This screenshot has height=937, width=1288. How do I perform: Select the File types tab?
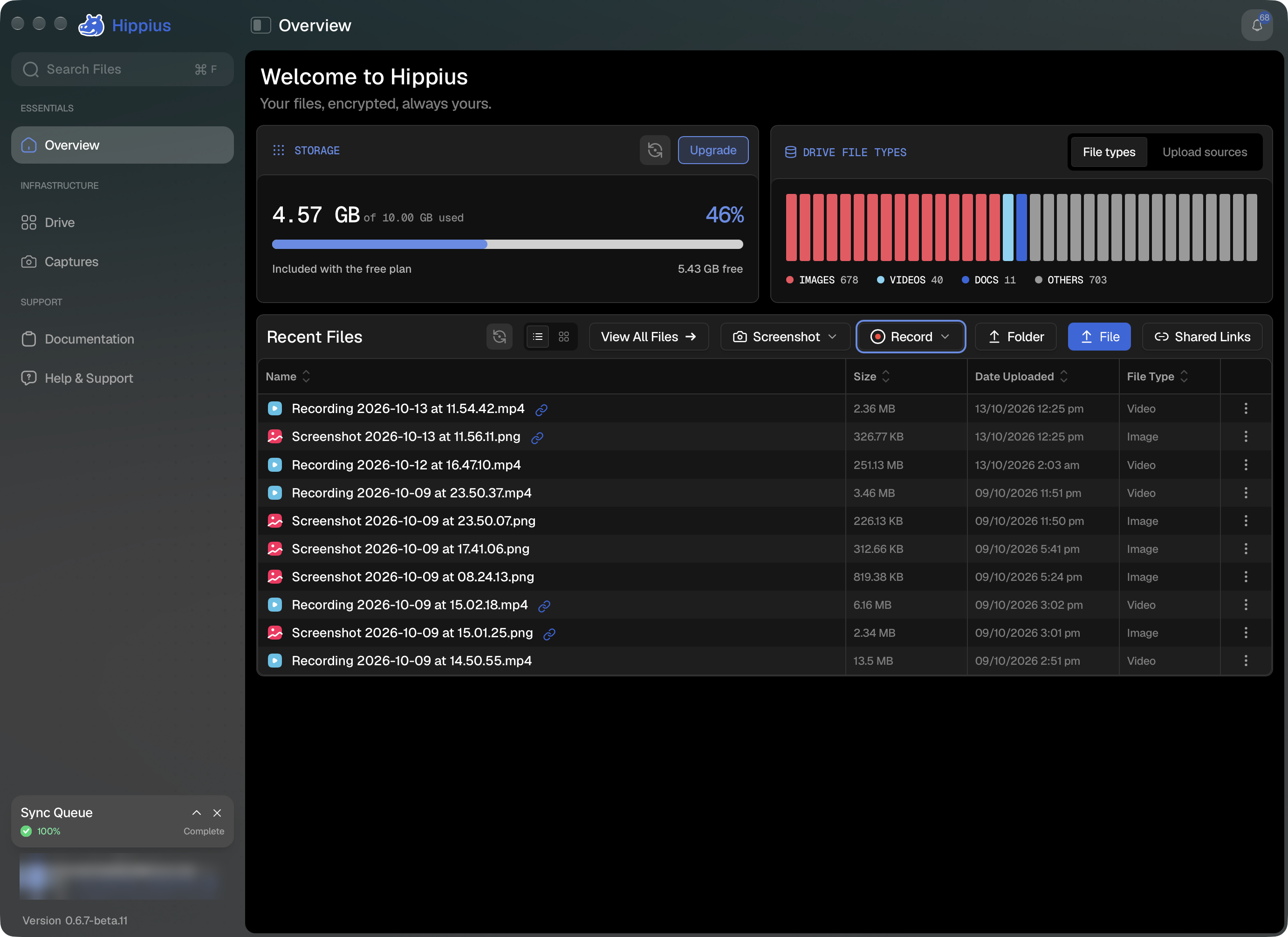(1109, 152)
